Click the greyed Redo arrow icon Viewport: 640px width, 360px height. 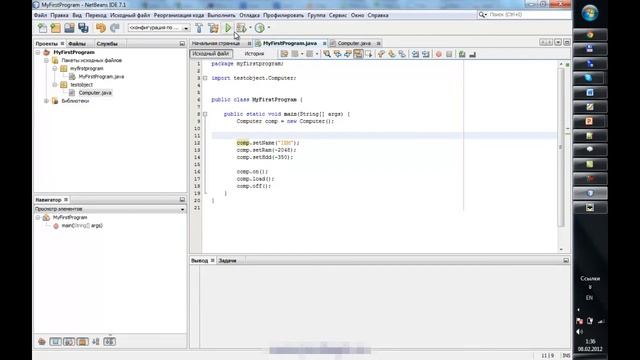pyautogui.click(x=115, y=28)
